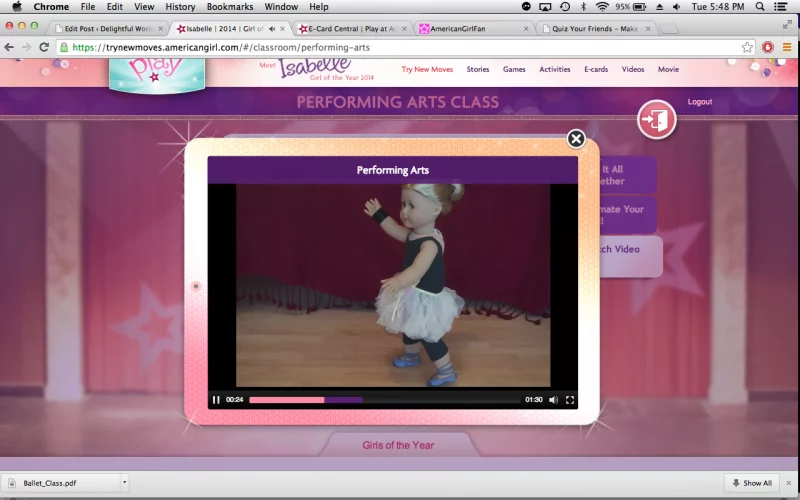Click the video frame showing the ballerina doll

[393, 285]
